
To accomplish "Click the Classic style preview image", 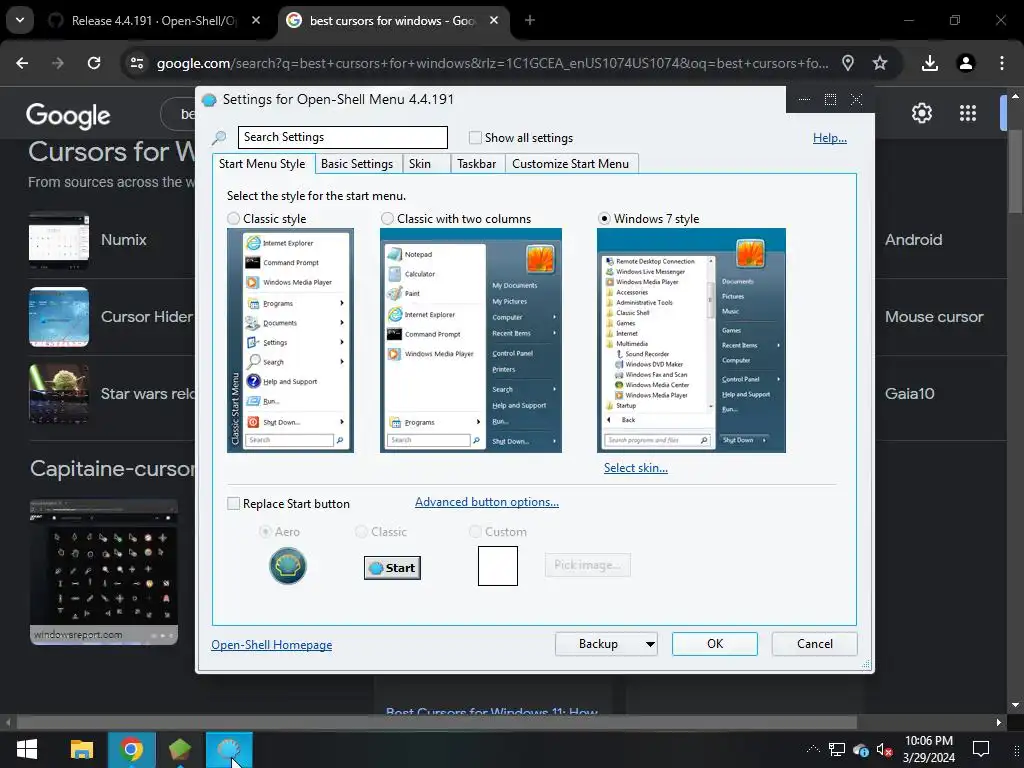I will pyautogui.click(x=291, y=340).
